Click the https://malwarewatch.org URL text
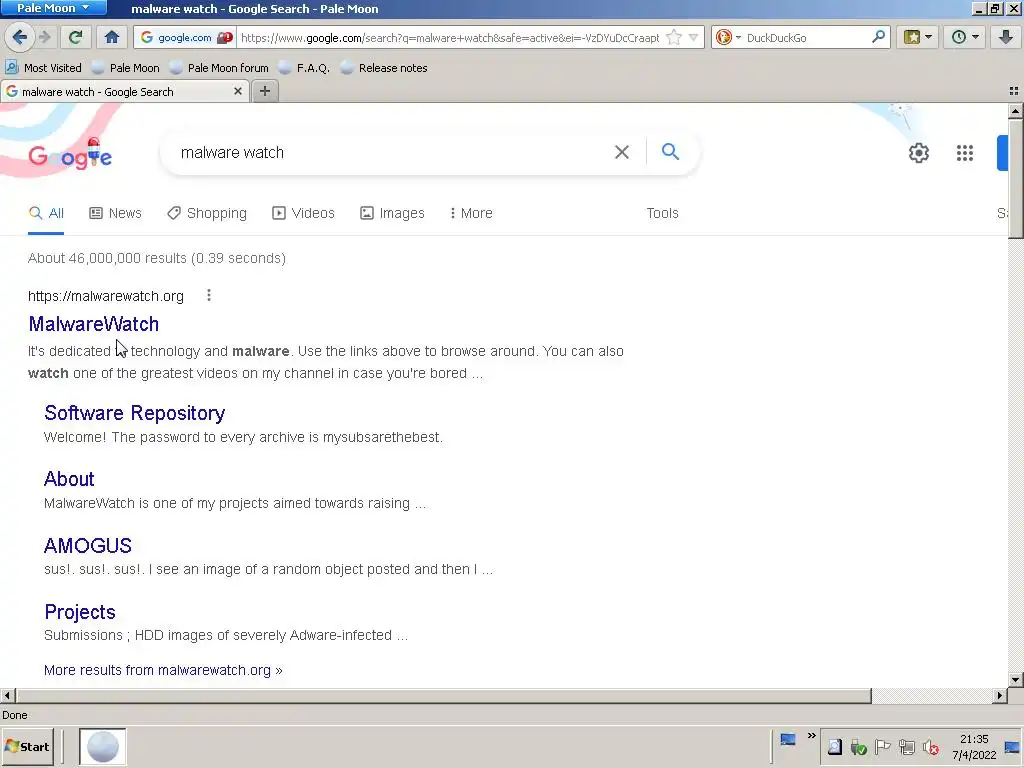 106,296
